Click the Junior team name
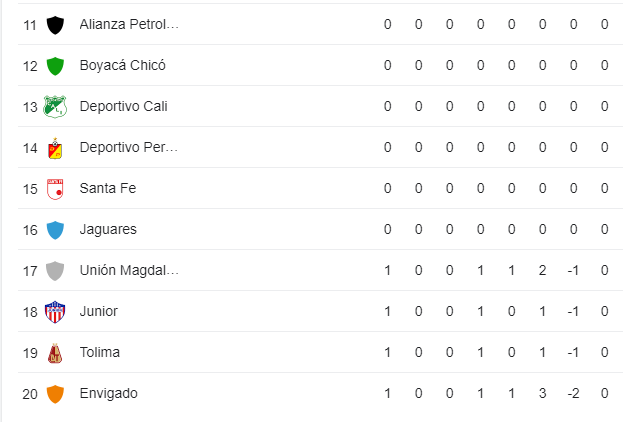The width and height of the screenshot is (623, 422). coord(99,311)
